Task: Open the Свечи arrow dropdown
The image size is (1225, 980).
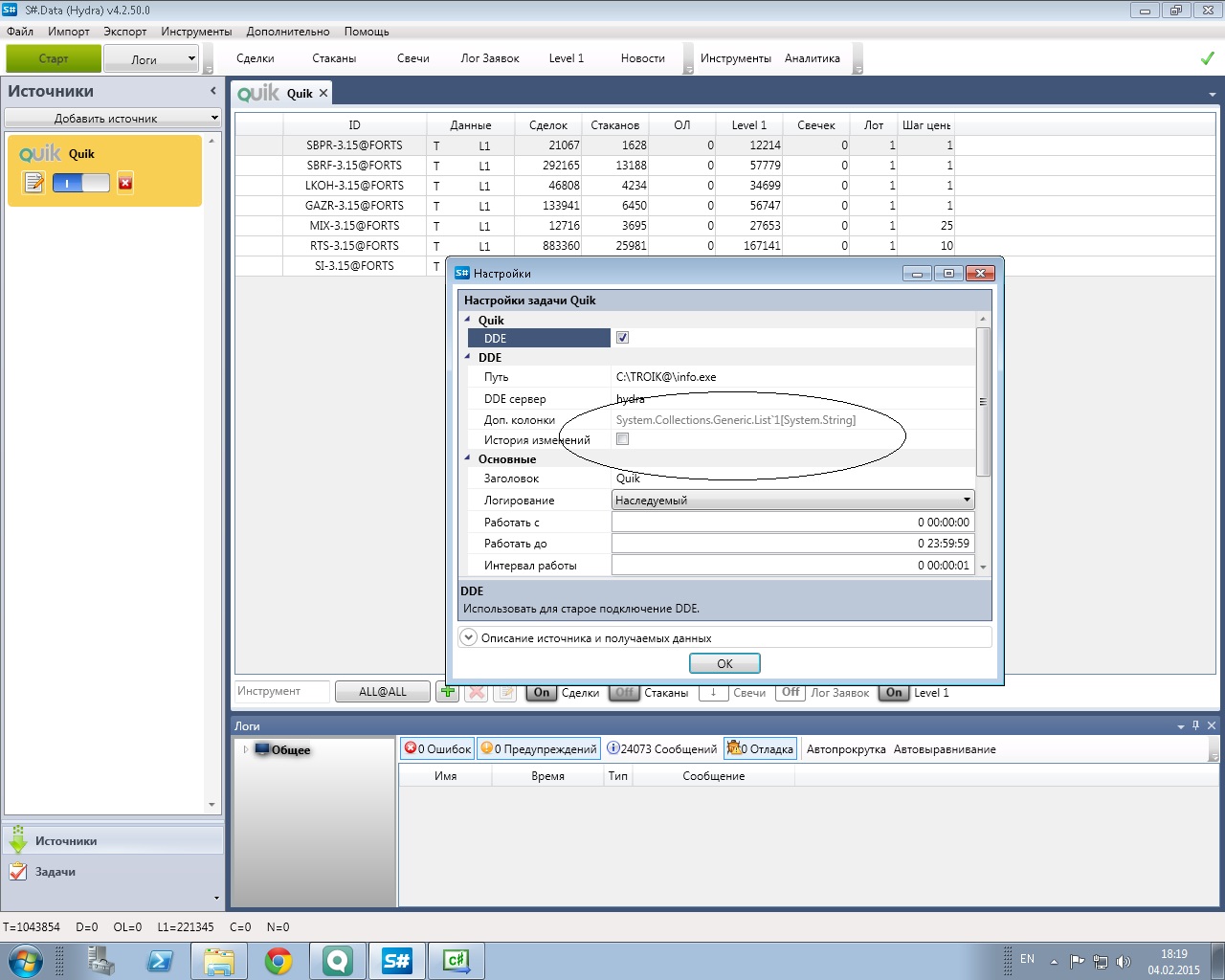Action: coord(714,693)
